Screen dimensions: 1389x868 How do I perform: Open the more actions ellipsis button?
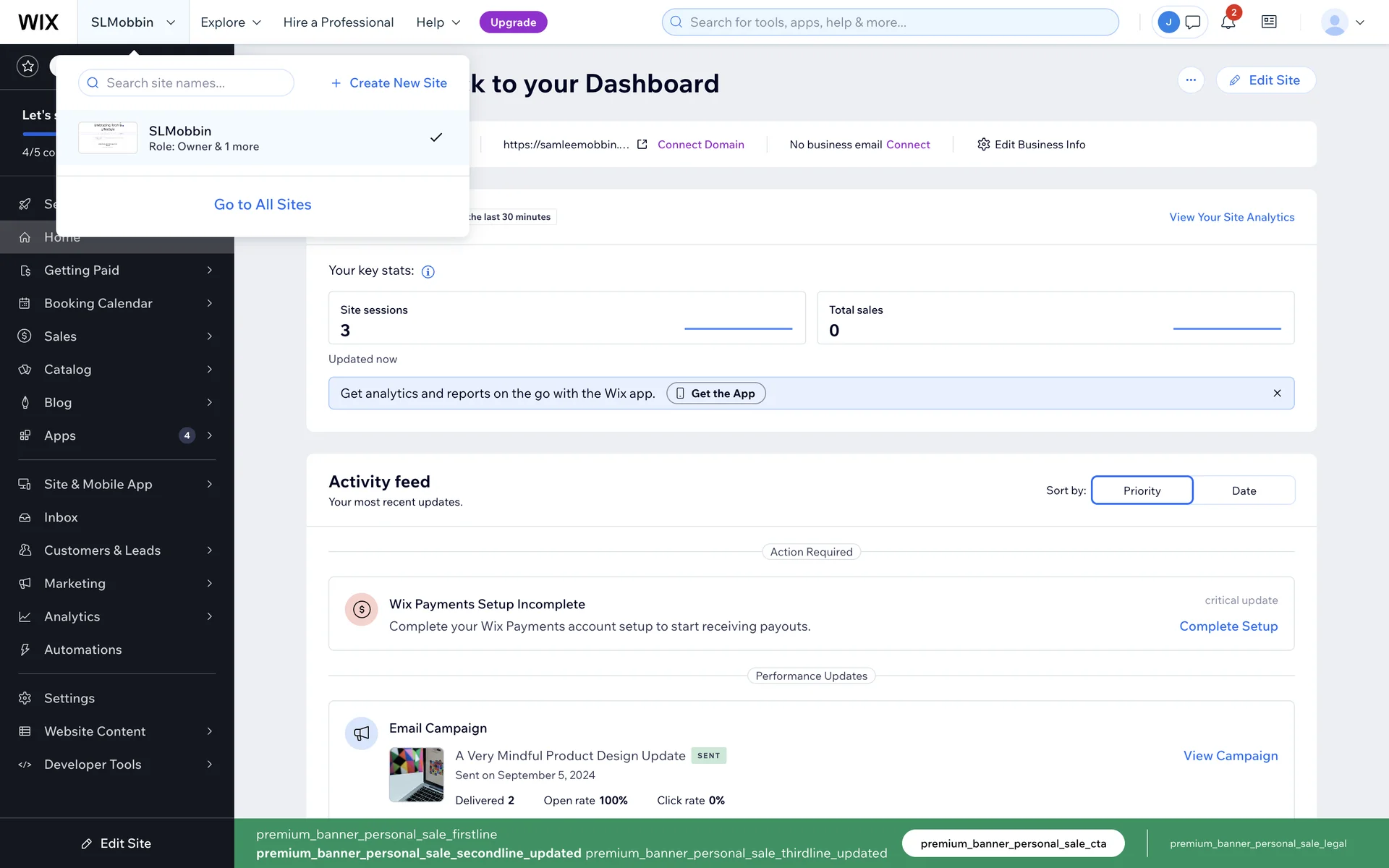[x=1191, y=80]
